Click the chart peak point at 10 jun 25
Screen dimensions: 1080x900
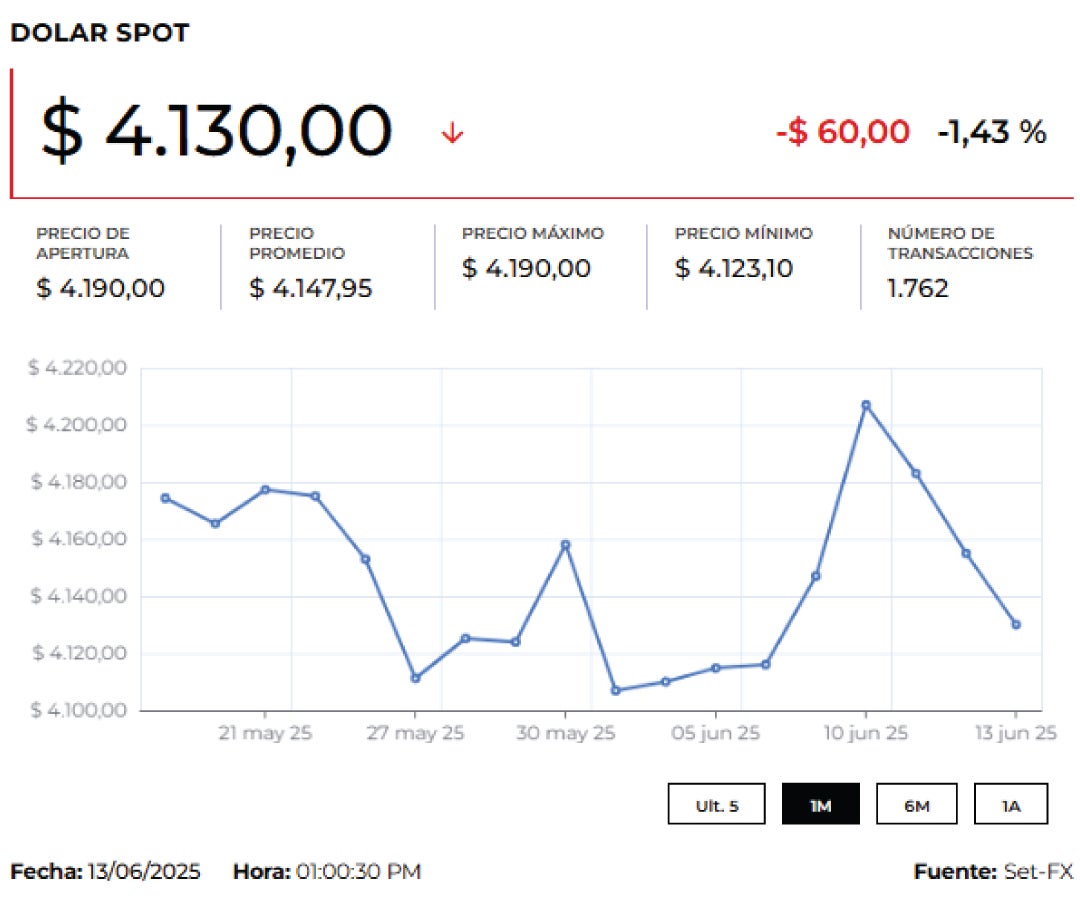click(866, 405)
